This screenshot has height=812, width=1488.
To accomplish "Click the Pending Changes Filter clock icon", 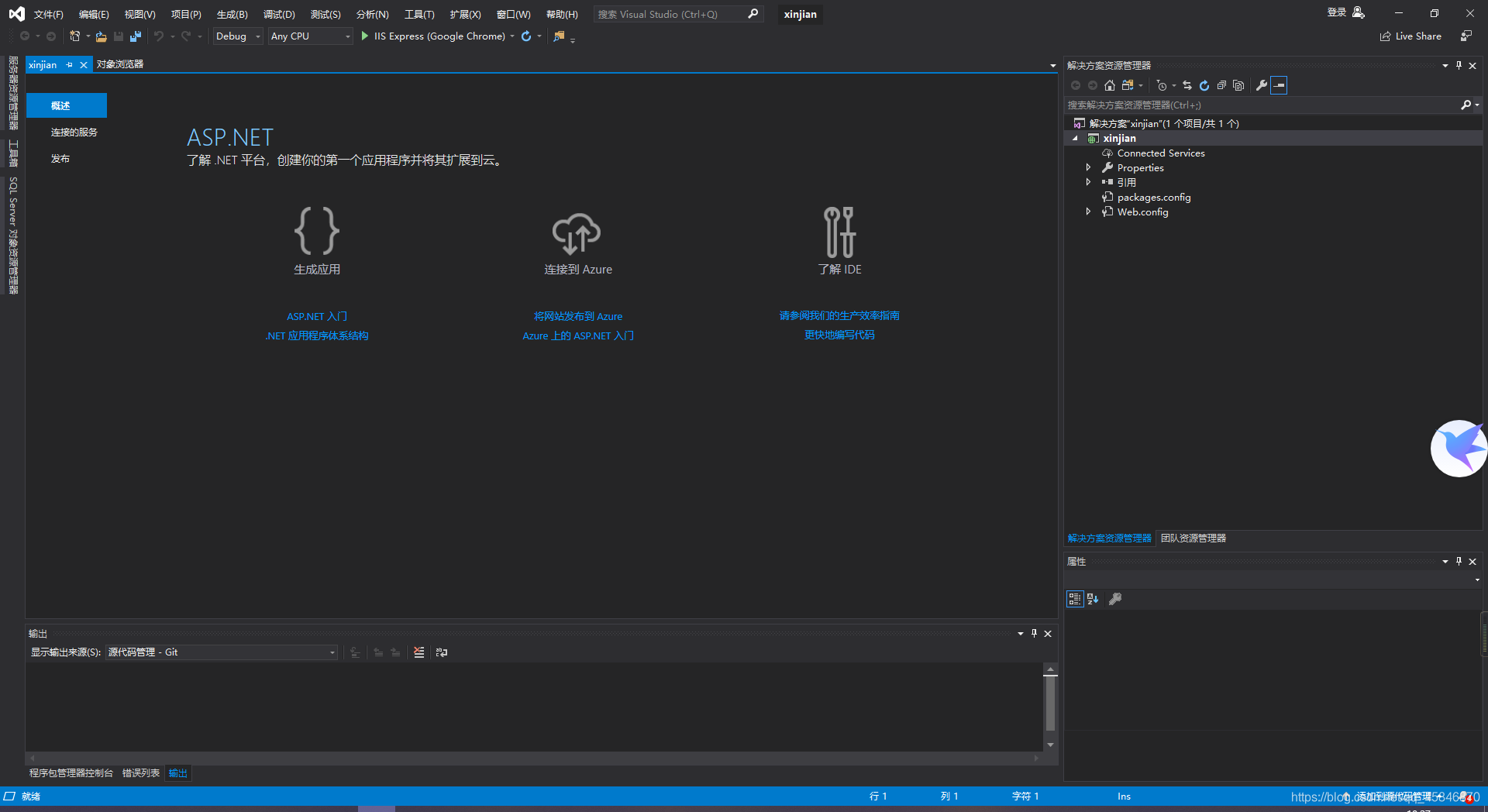I will pos(1162,85).
